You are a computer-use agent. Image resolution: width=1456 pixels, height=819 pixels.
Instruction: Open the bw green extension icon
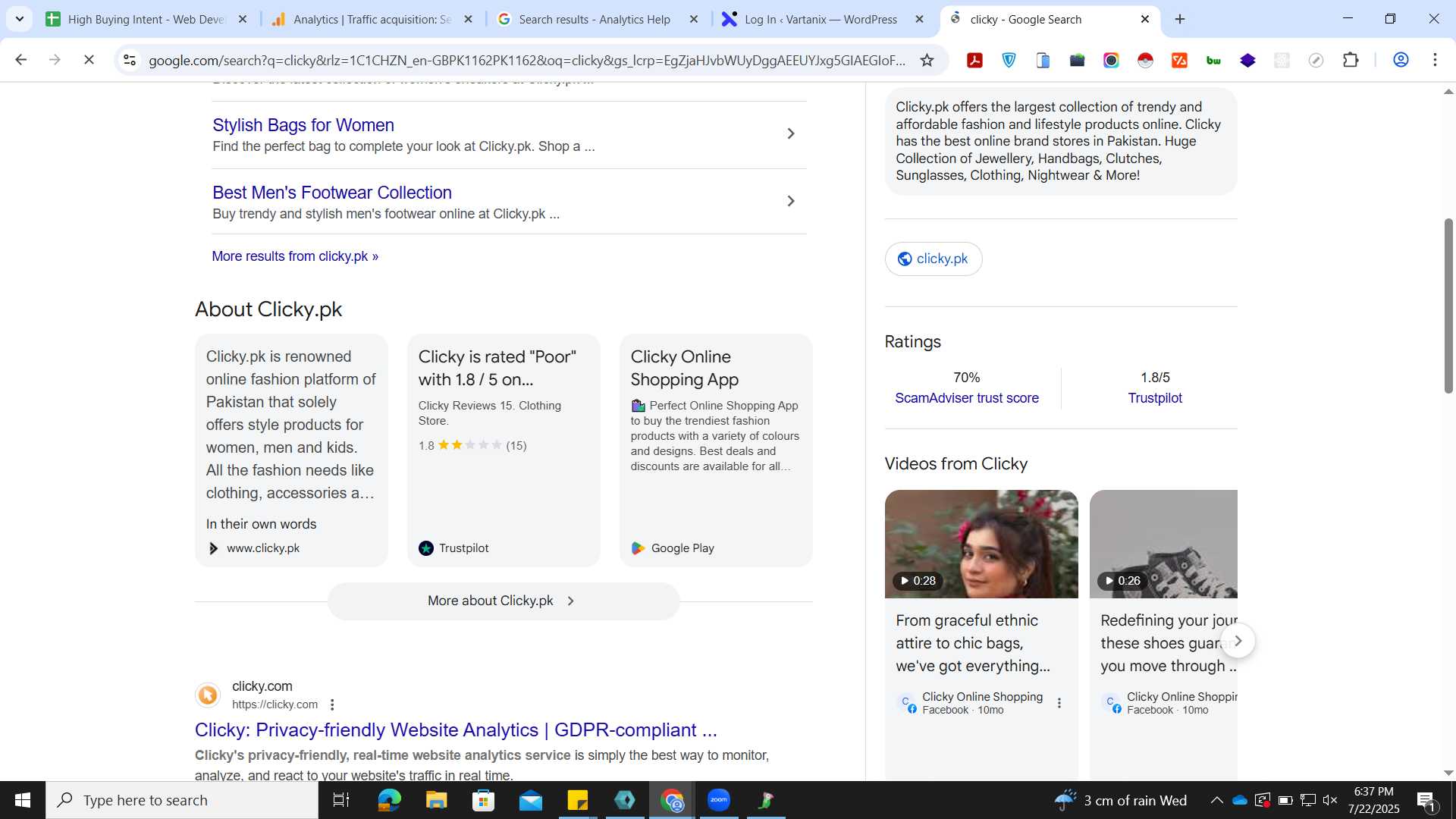pos(1213,60)
